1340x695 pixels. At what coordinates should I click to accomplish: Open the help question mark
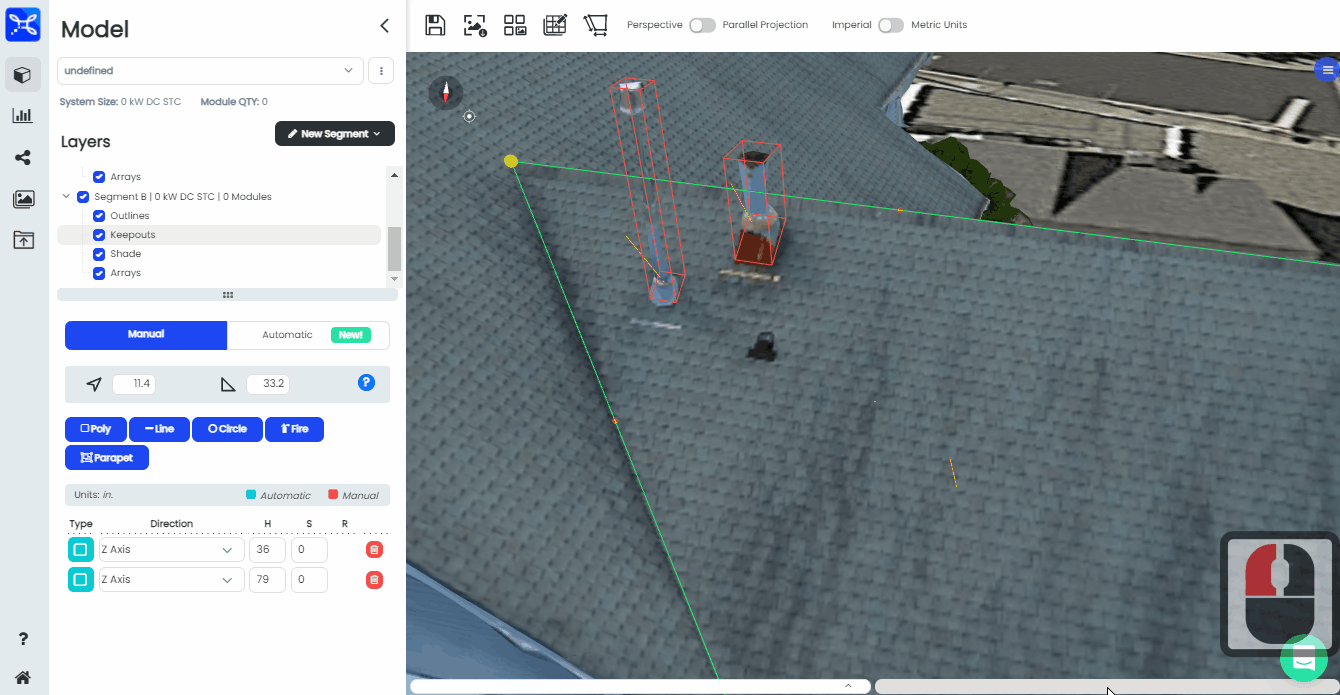click(x=23, y=639)
